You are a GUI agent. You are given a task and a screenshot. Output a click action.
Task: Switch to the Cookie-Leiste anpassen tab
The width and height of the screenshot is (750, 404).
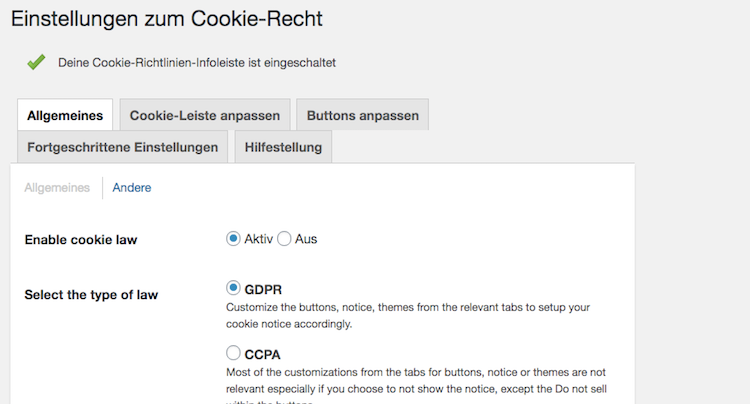point(205,115)
